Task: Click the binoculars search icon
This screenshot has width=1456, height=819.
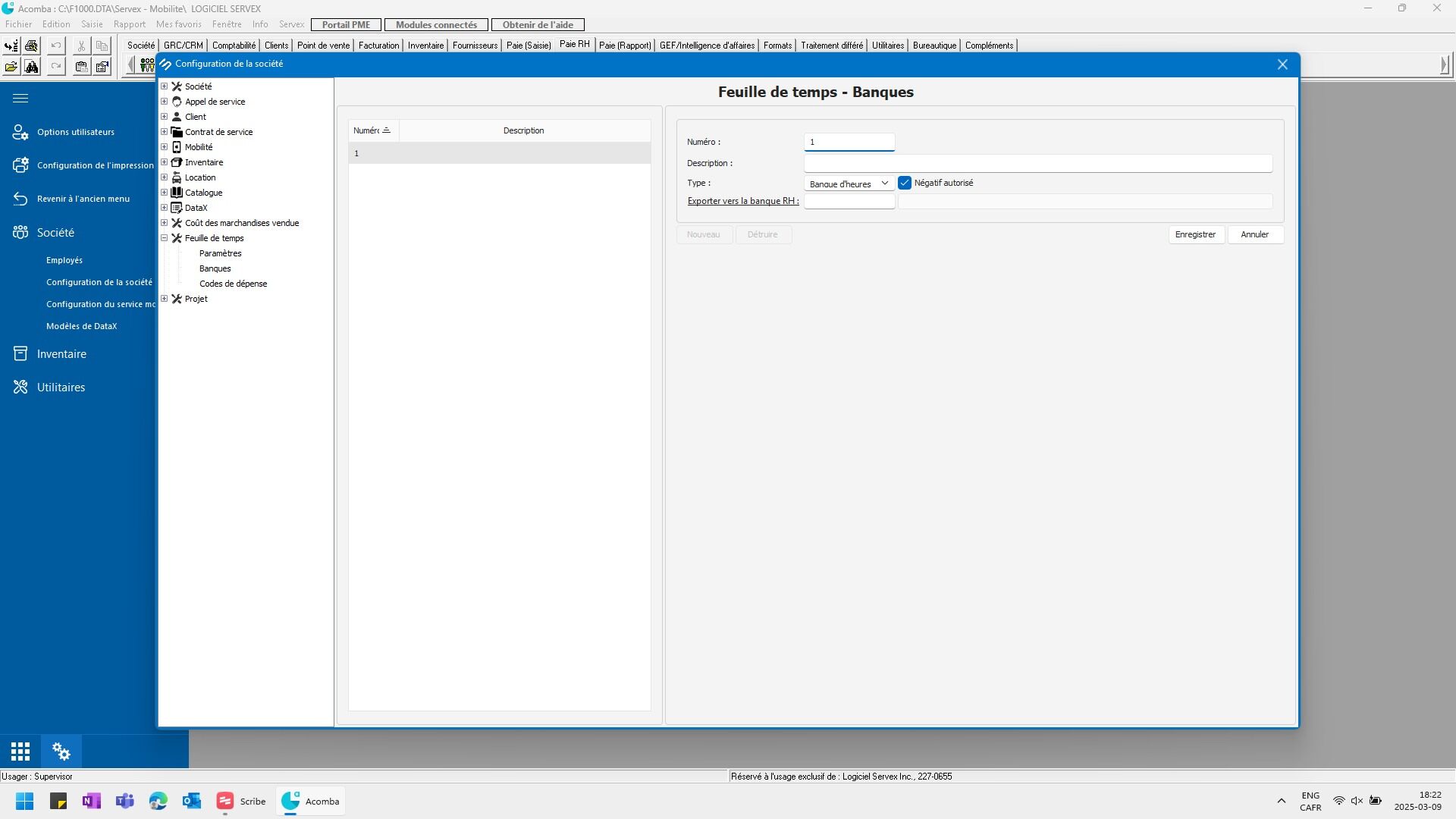Action: click(31, 67)
